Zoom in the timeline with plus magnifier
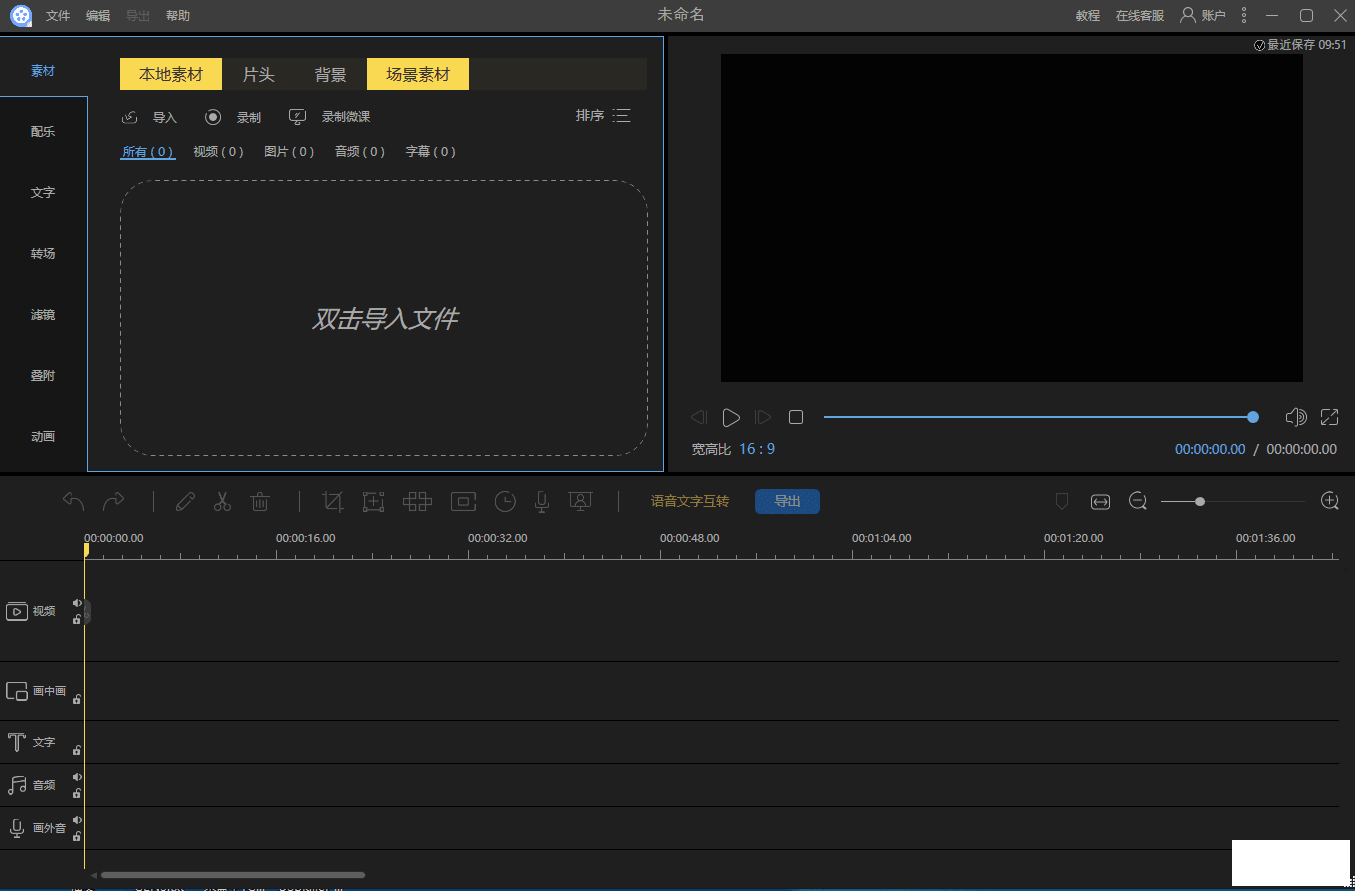 [x=1330, y=501]
